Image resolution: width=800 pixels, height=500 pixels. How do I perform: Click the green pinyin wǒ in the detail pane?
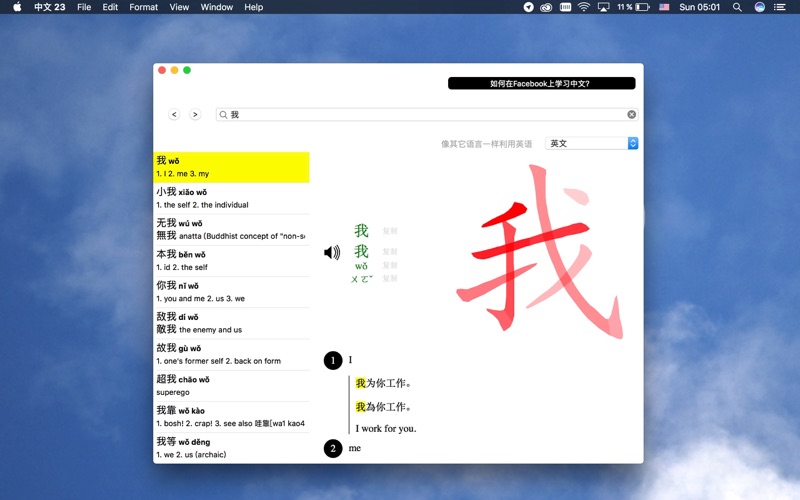[x=361, y=266]
